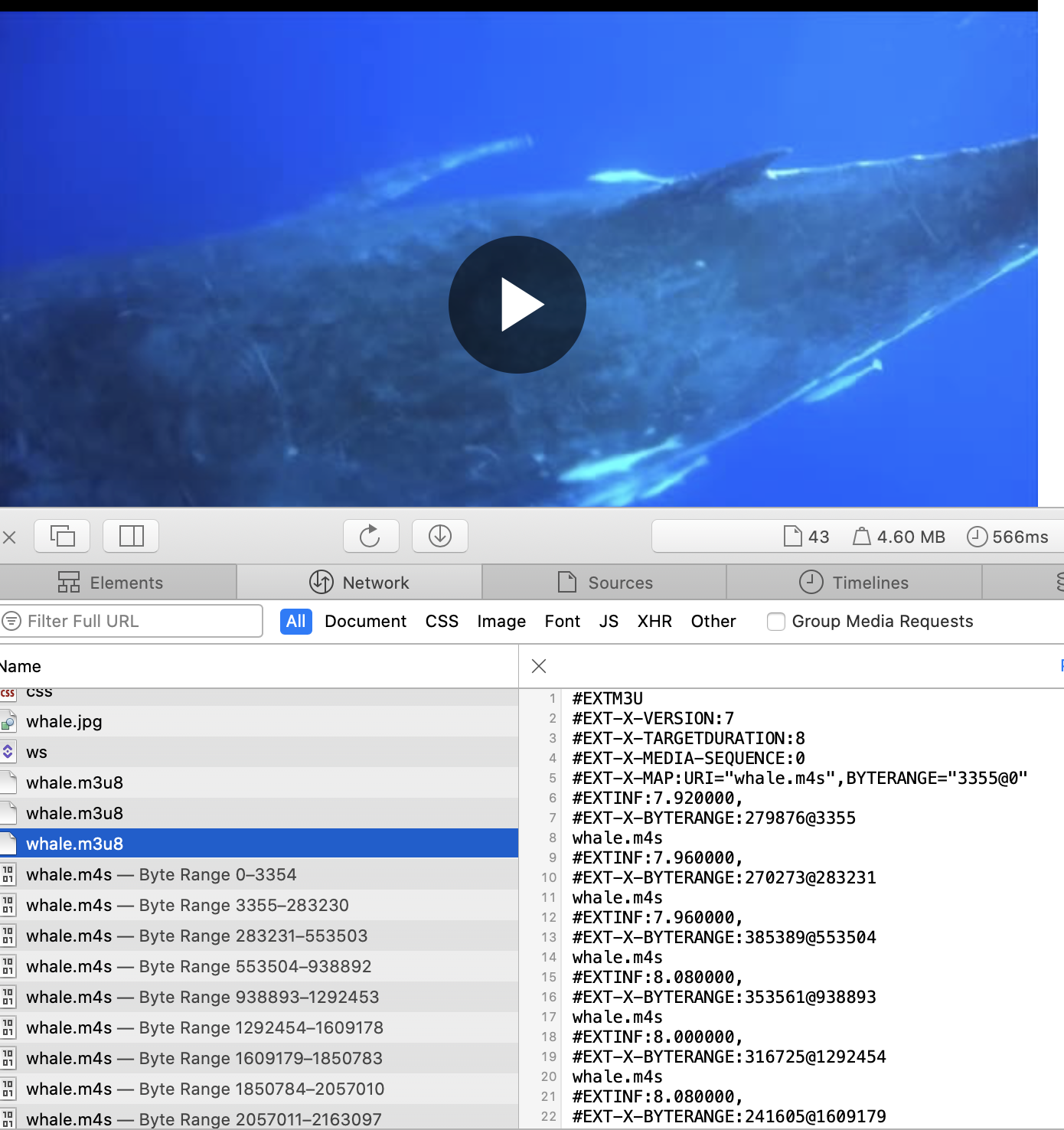This screenshot has height=1130, width=1064.
Task: Enable Group Media Requests
Action: click(x=776, y=622)
